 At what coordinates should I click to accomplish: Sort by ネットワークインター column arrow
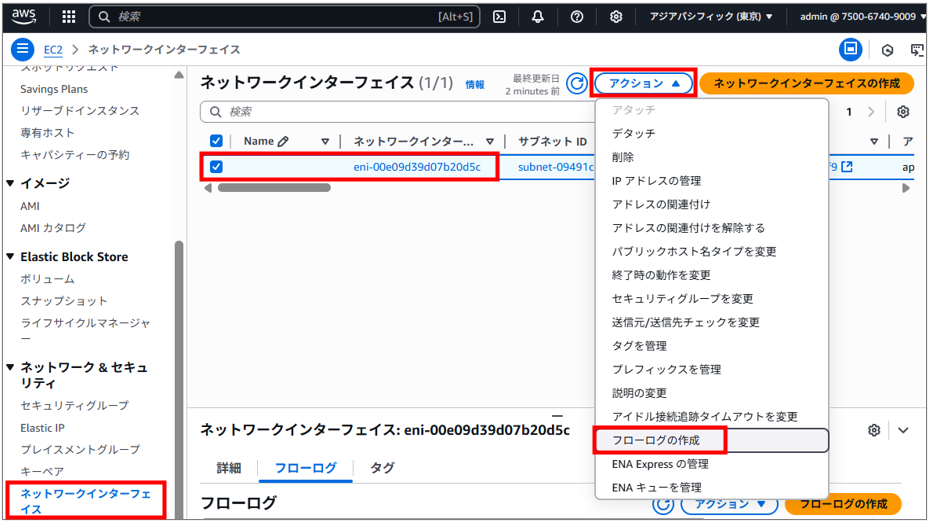click(x=489, y=141)
